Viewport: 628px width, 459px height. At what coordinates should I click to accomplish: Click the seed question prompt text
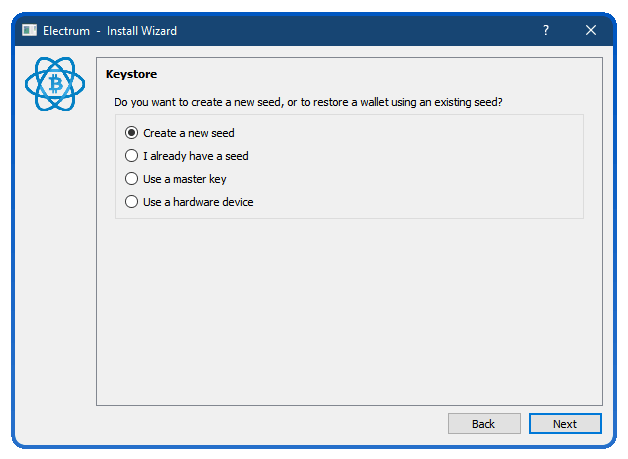coord(308,103)
